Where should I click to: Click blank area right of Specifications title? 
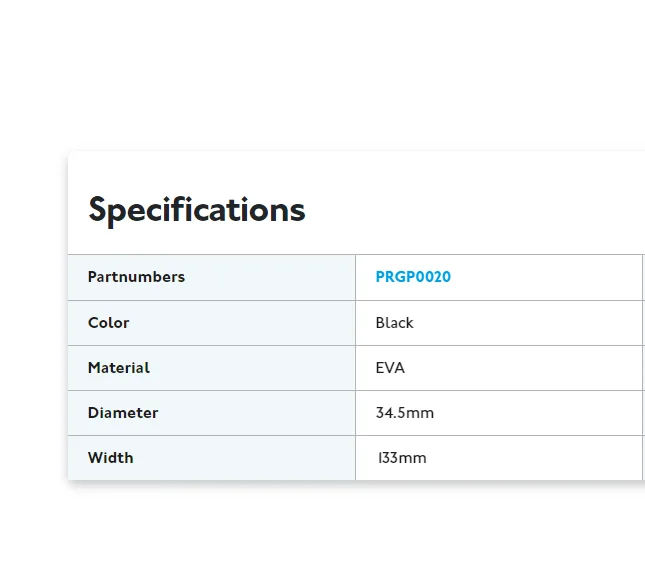[473, 210]
